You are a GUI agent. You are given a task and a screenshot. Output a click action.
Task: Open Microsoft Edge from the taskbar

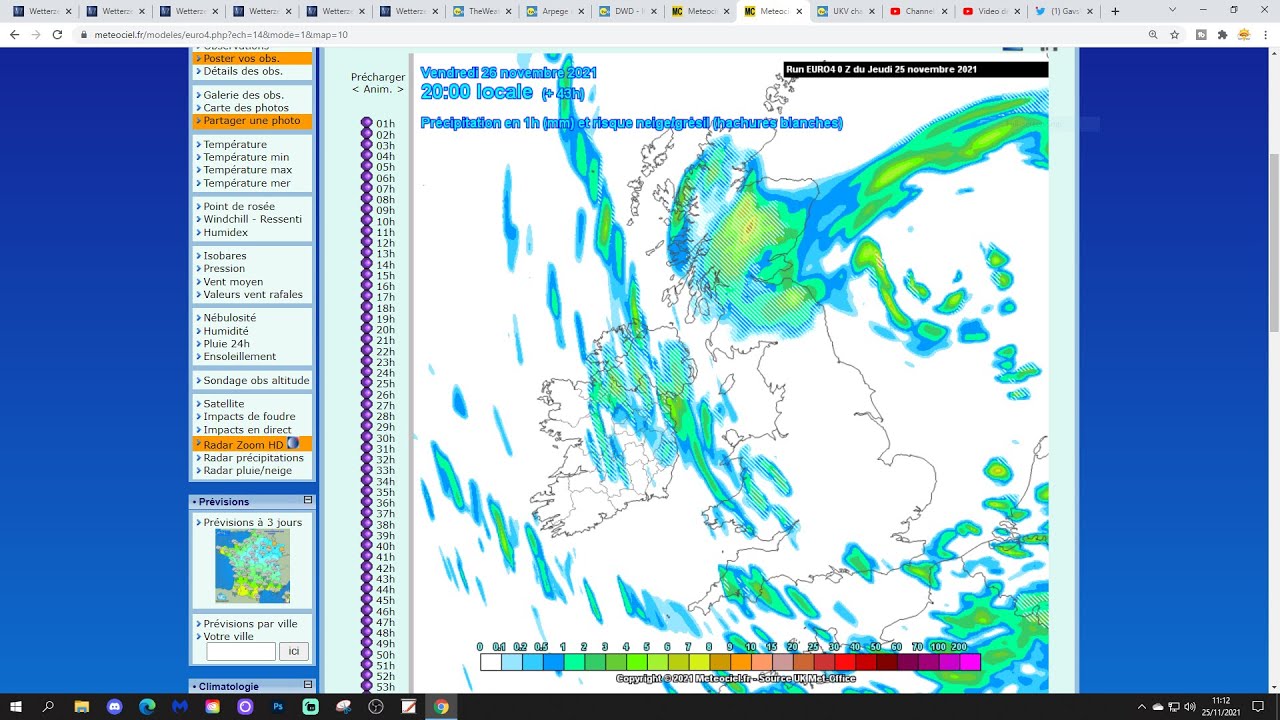point(147,706)
